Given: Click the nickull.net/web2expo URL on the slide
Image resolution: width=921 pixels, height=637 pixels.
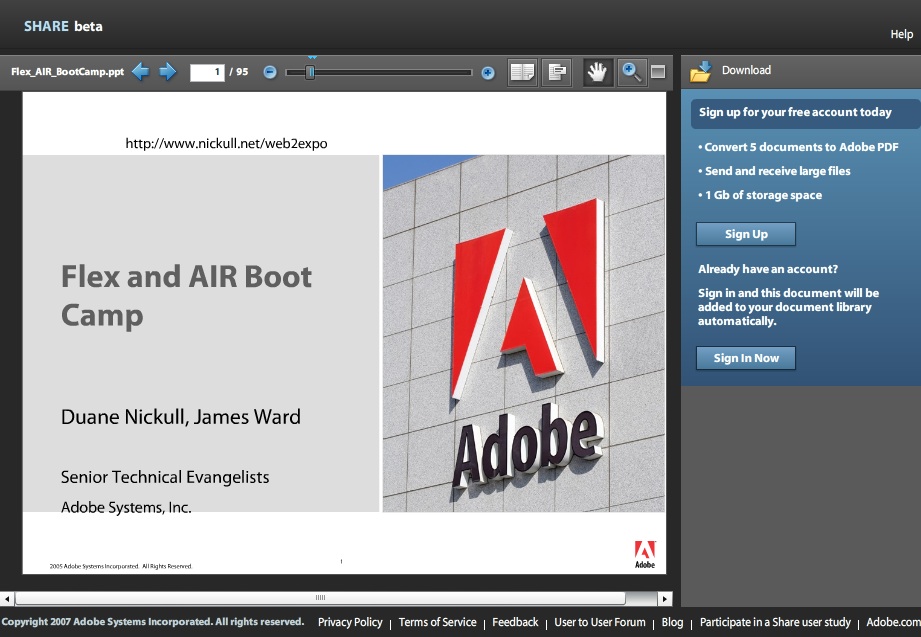Looking at the screenshot, I should tap(226, 143).
